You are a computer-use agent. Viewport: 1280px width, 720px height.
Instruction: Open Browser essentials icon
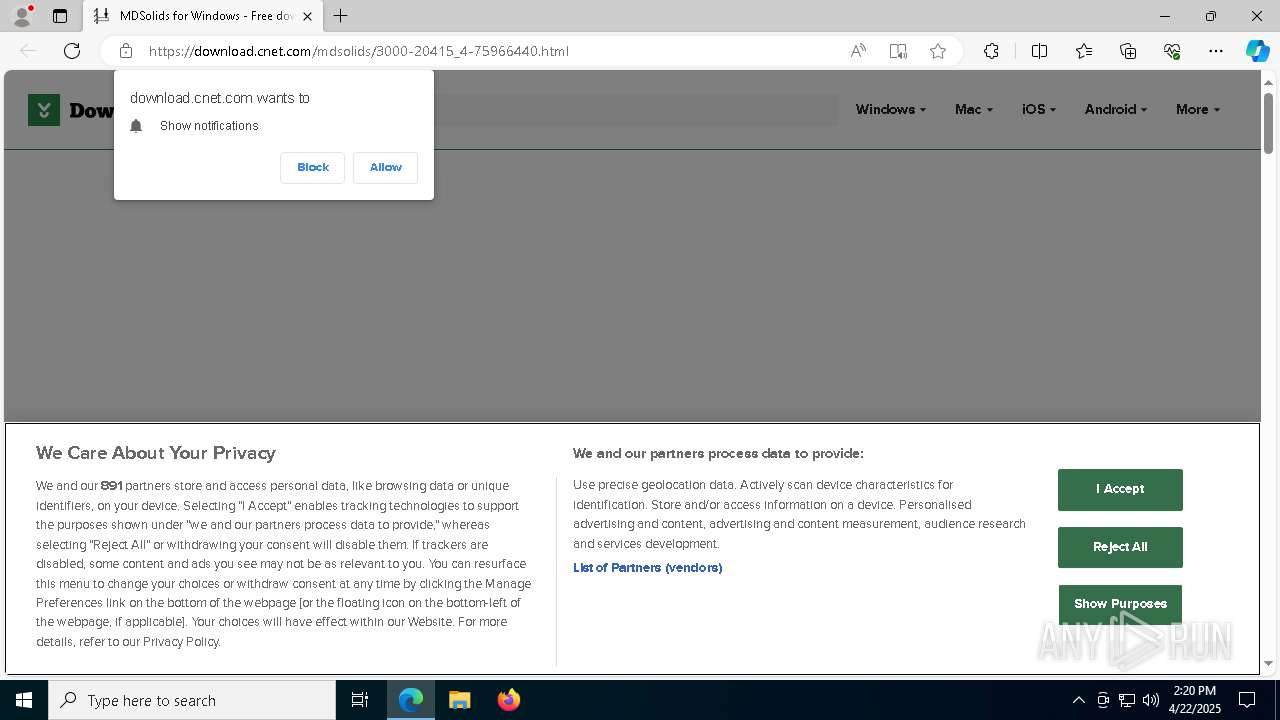pos(1172,51)
